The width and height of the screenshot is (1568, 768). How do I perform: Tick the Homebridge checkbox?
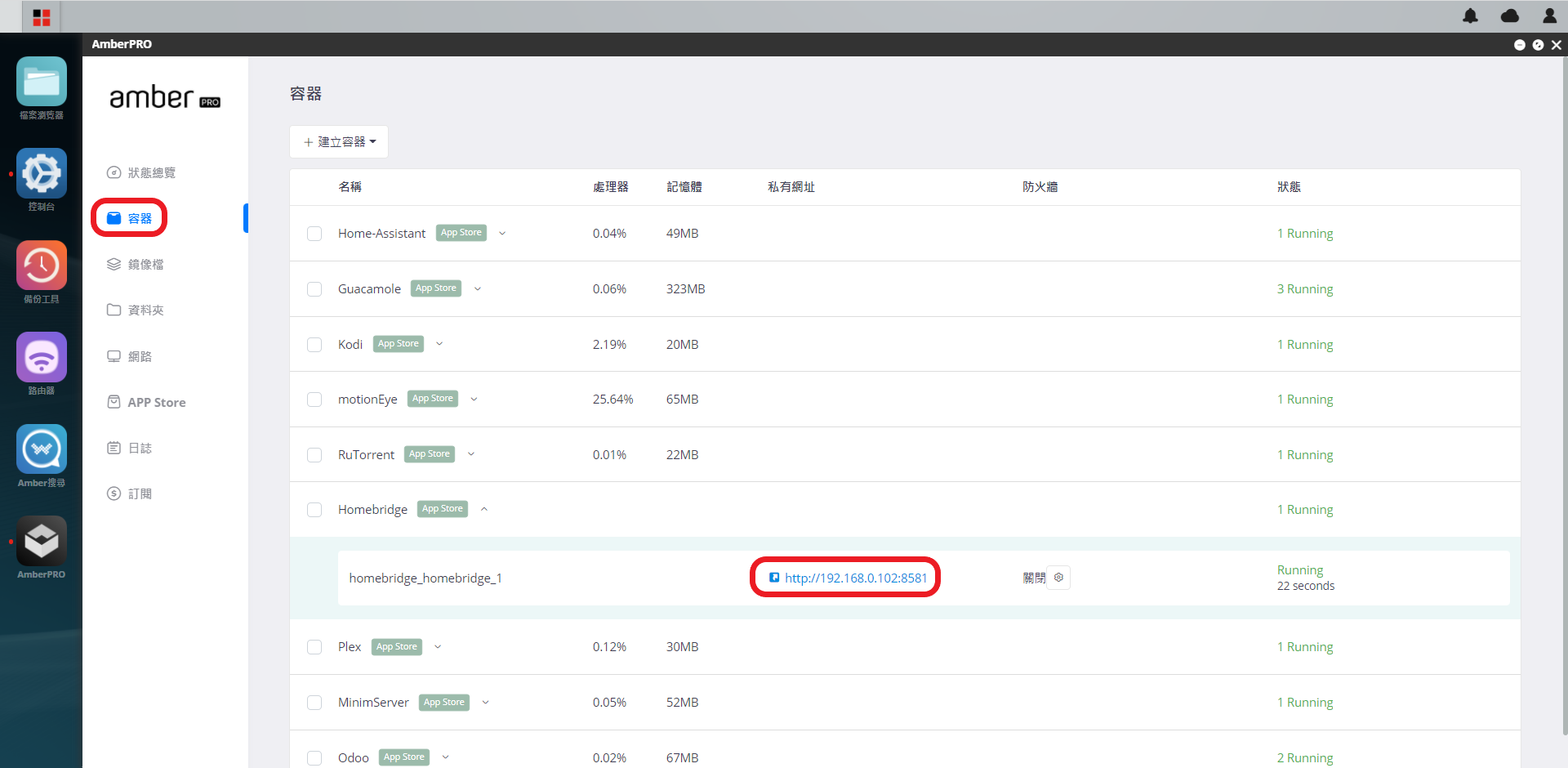point(314,510)
